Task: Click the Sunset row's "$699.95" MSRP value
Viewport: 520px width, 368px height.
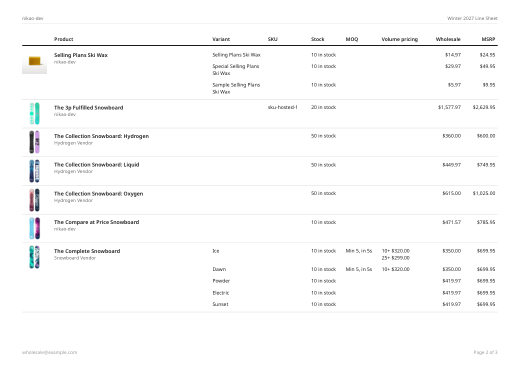Action: click(x=486, y=304)
